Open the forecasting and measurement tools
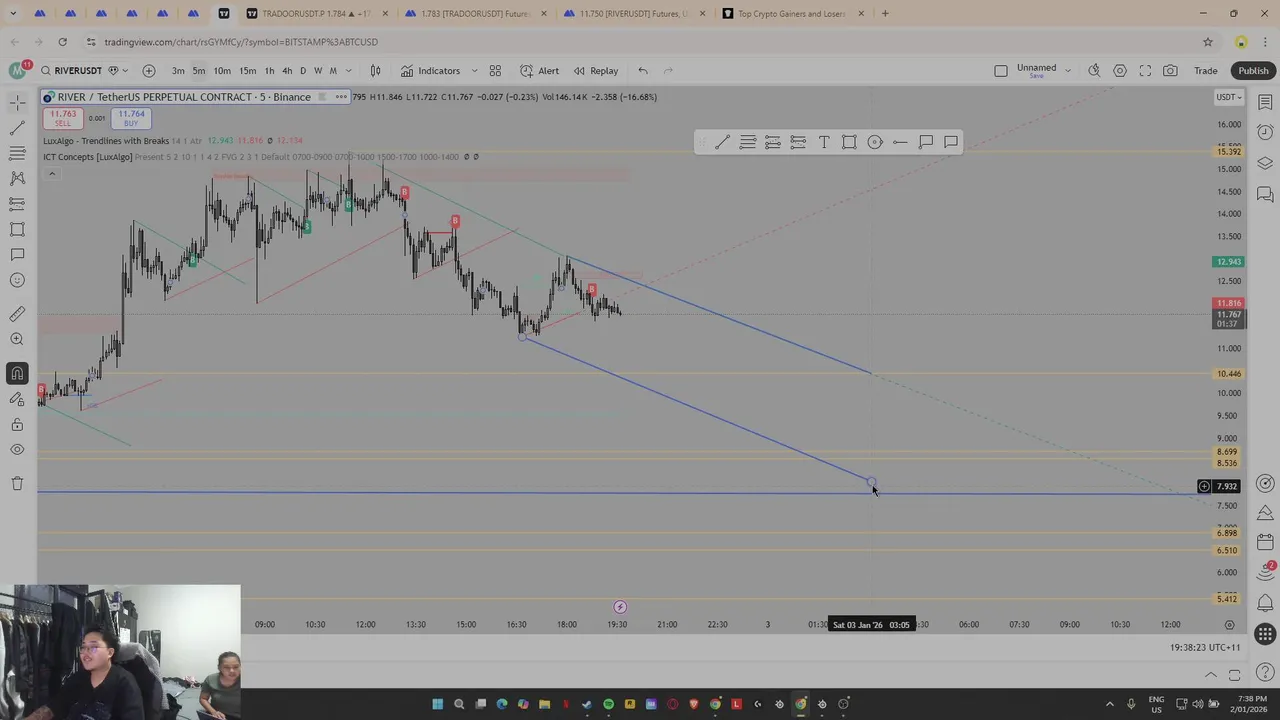 [x=17, y=204]
